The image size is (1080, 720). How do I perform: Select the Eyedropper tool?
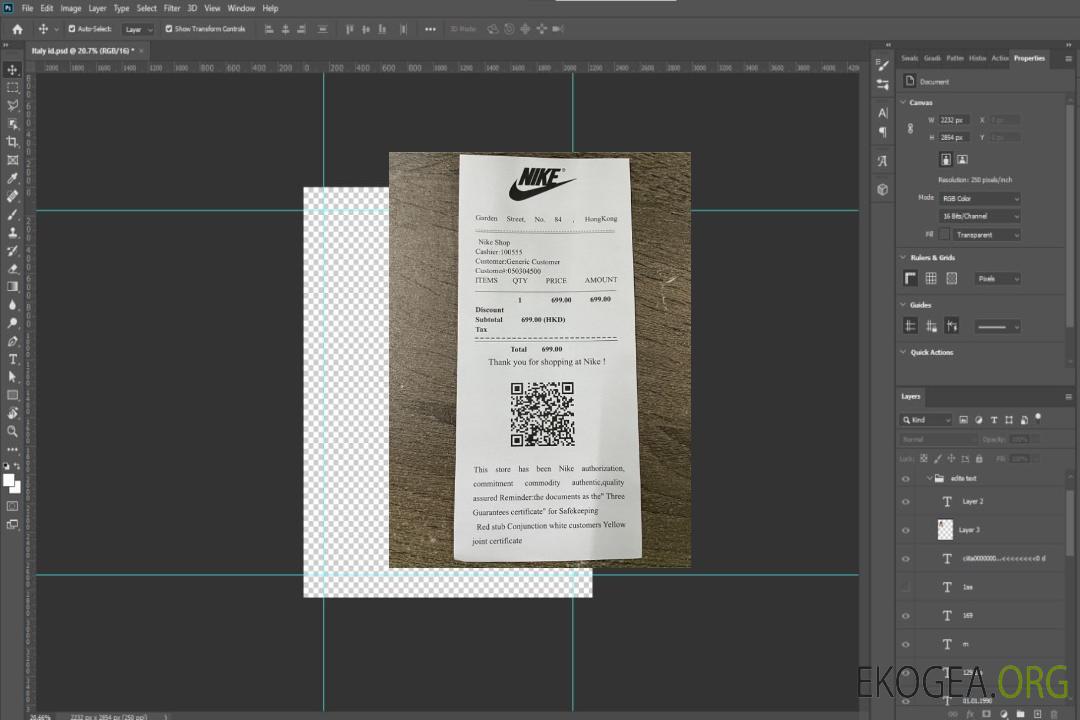pos(12,178)
